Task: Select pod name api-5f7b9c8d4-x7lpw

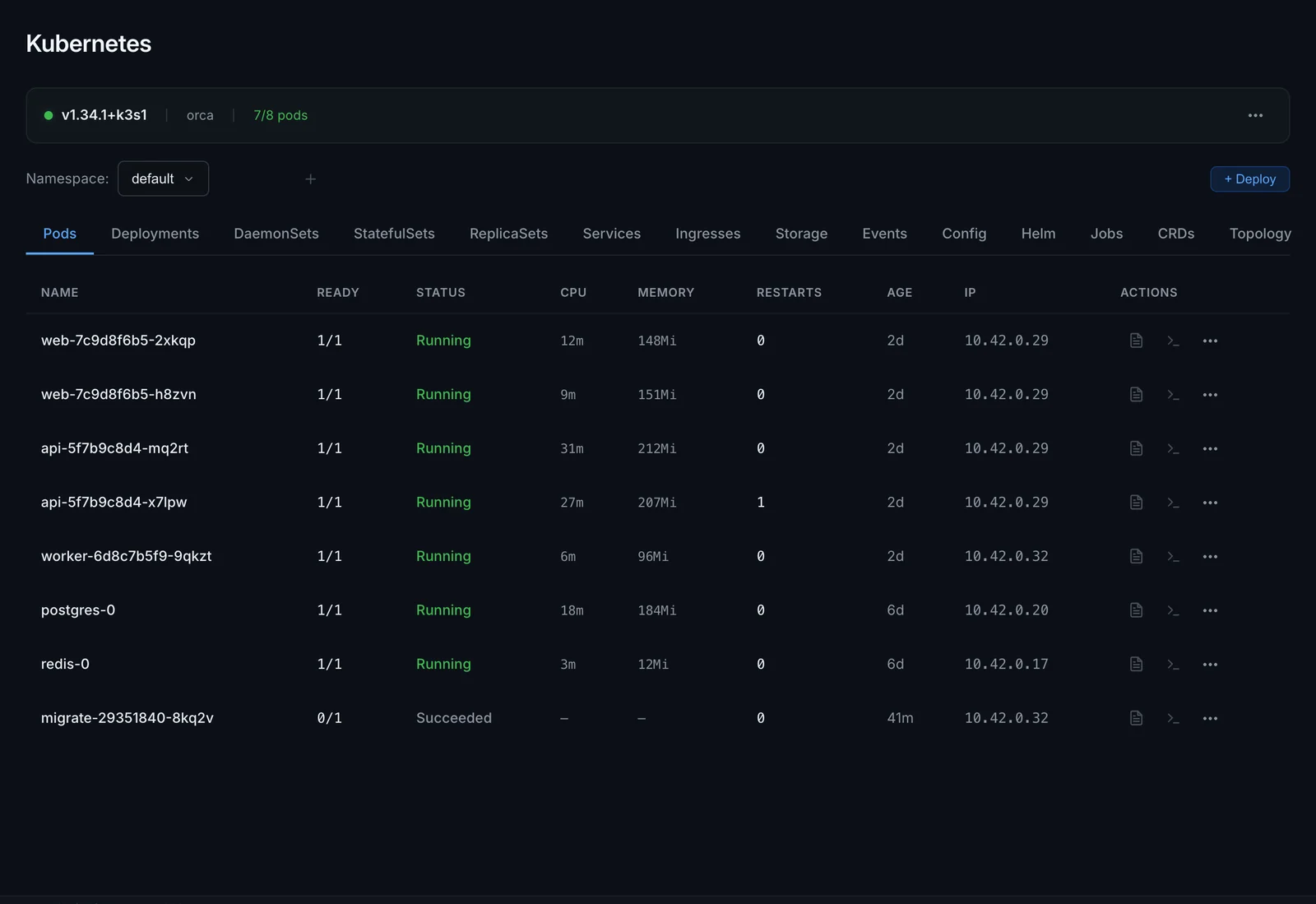Action: click(114, 503)
